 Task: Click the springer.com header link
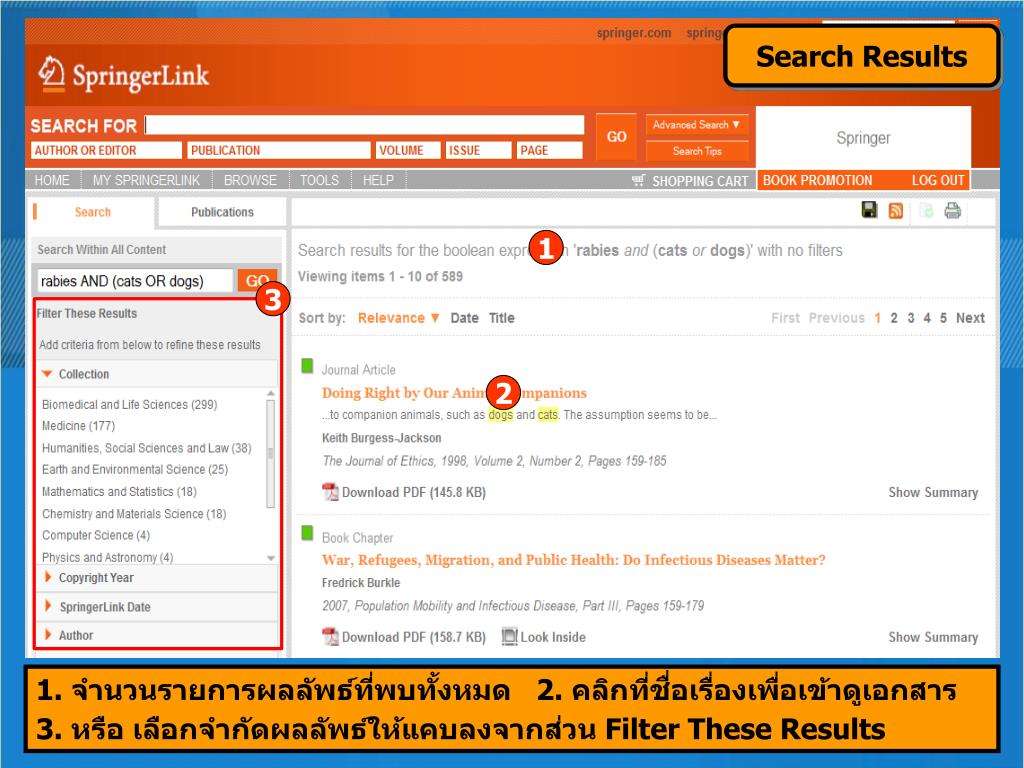click(x=633, y=33)
